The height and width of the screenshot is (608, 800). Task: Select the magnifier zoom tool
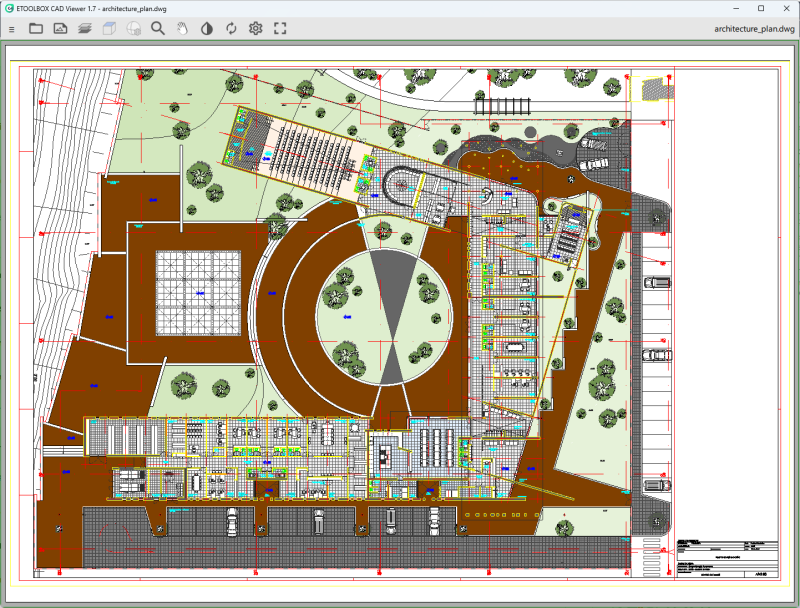pos(158,29)
